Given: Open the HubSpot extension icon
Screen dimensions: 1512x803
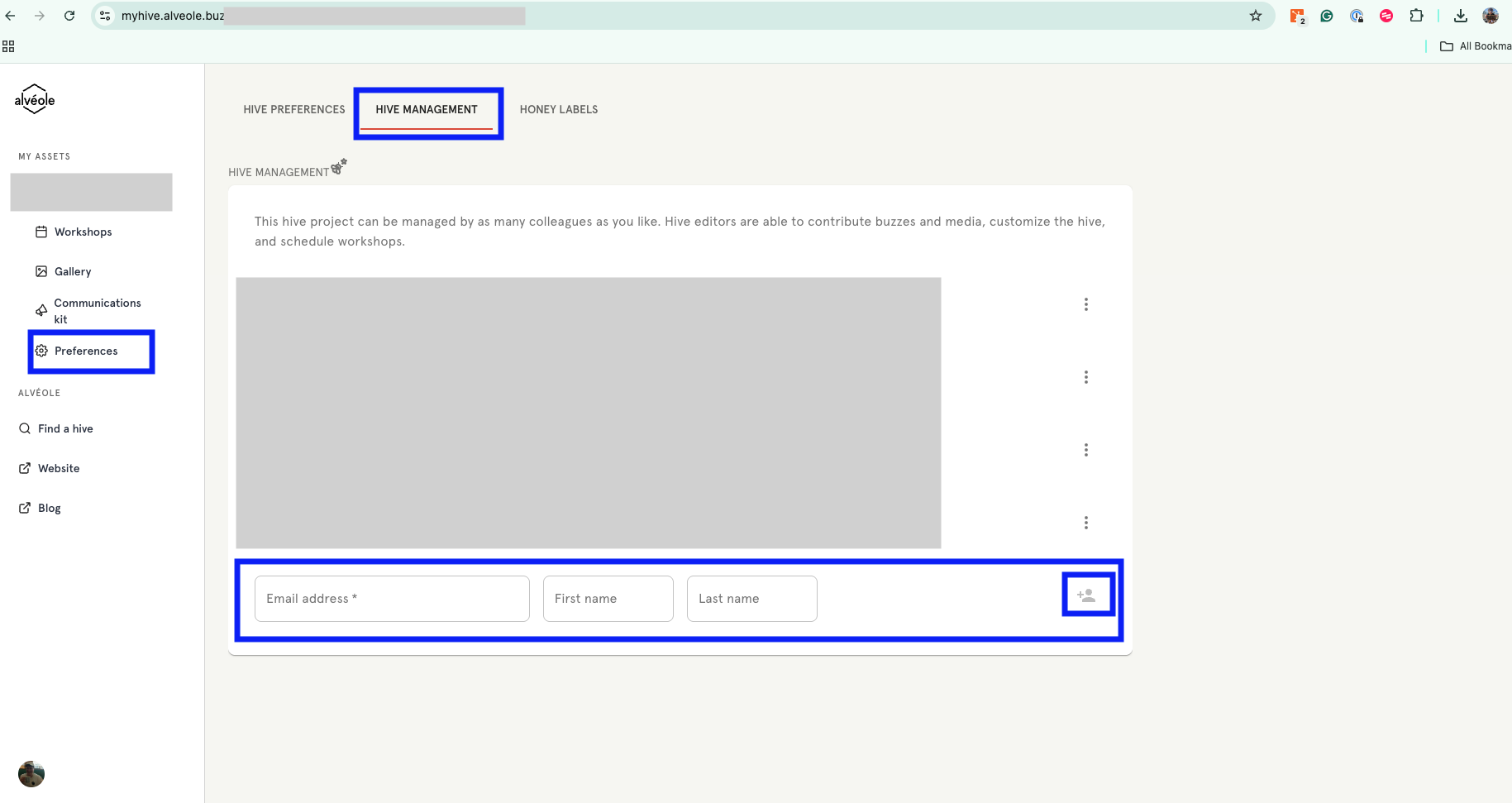Looking at the screenshot, I should point(1297,16).
